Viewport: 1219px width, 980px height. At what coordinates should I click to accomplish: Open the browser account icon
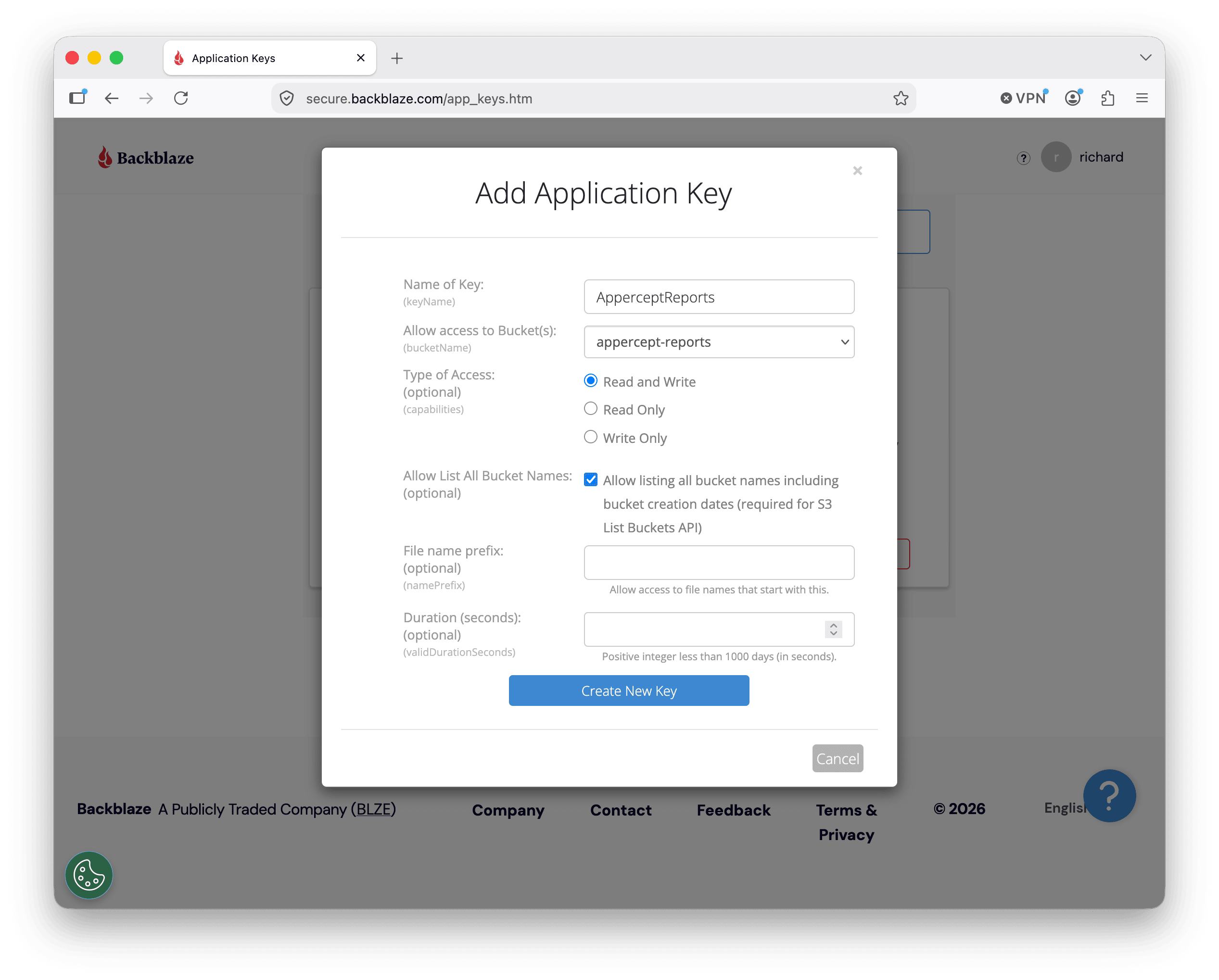click(x=1073, y=99)
